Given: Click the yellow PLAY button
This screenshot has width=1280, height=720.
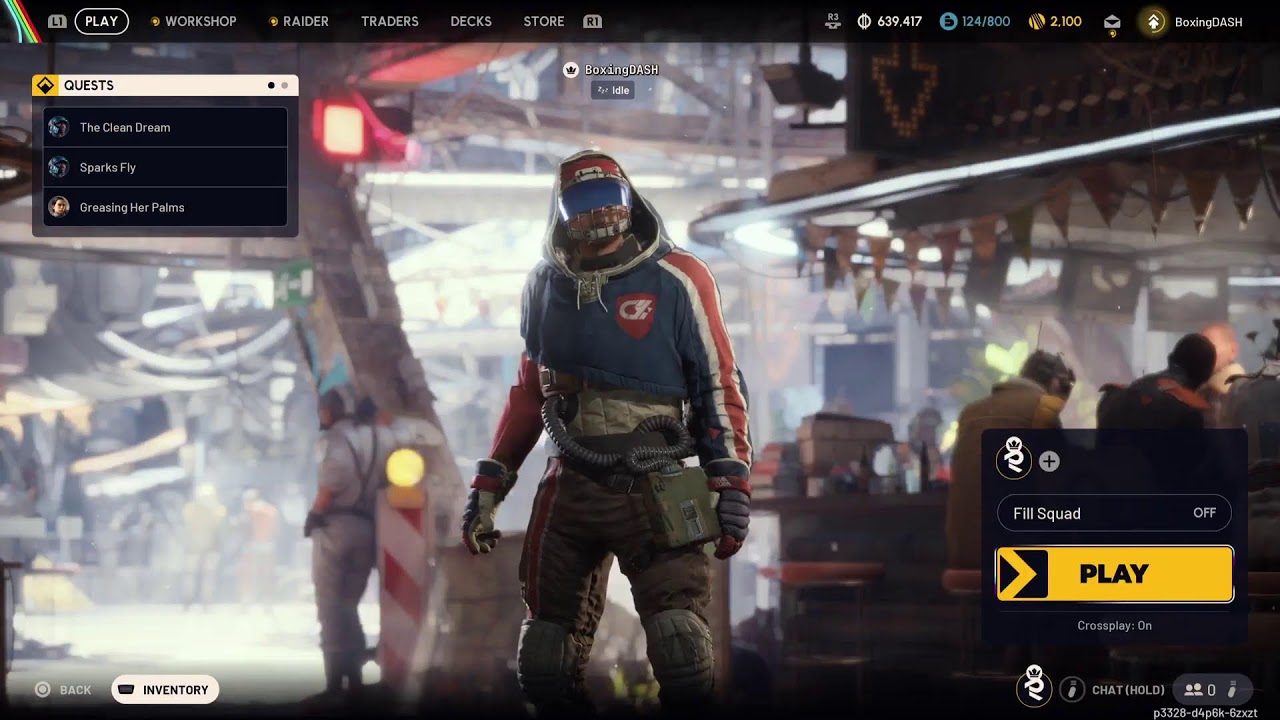Looking at the screenshot, I should [1114, 574].
